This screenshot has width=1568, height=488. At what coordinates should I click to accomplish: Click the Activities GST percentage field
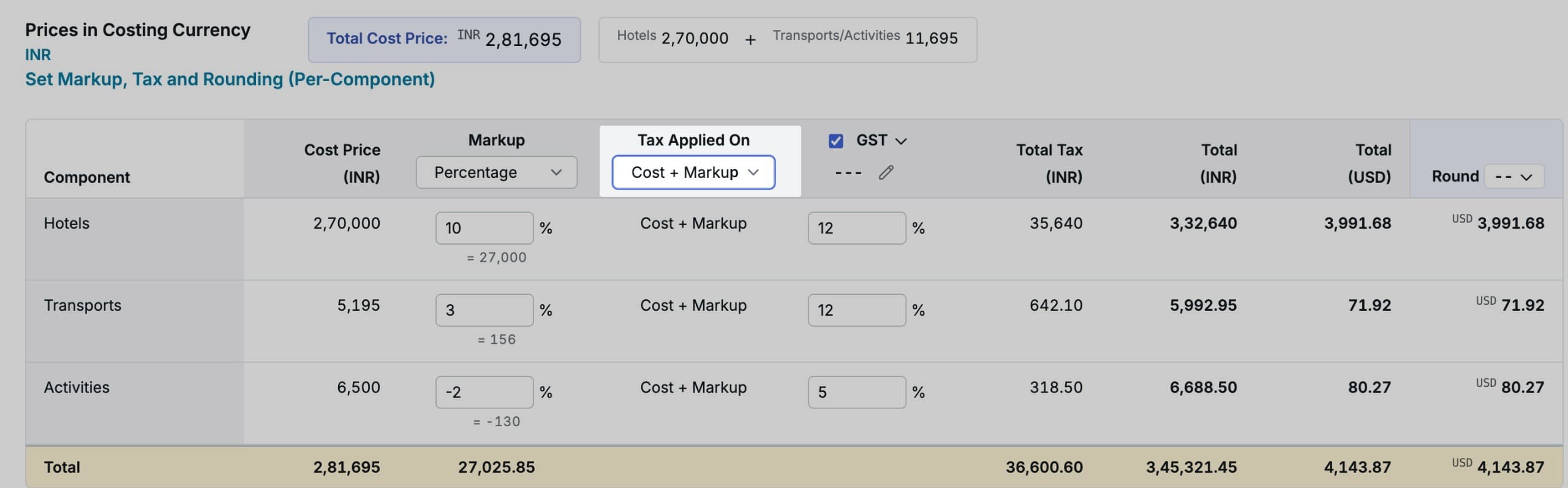pos(856,392)
